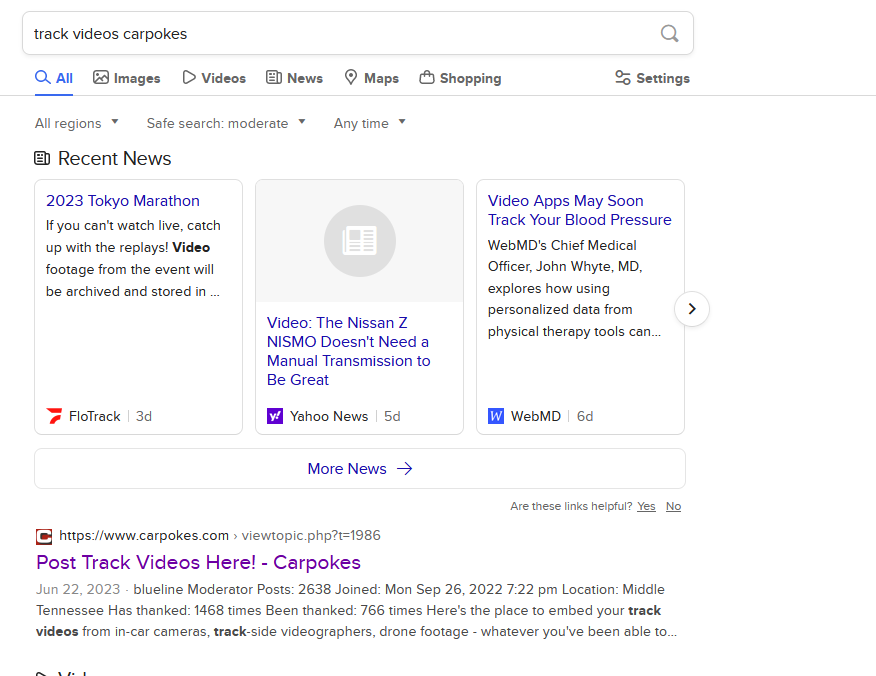Click the Nissan Z NISMO placeholder thumbnail
The width and height of the screenshot is (876, 676).
pos(360,241)
